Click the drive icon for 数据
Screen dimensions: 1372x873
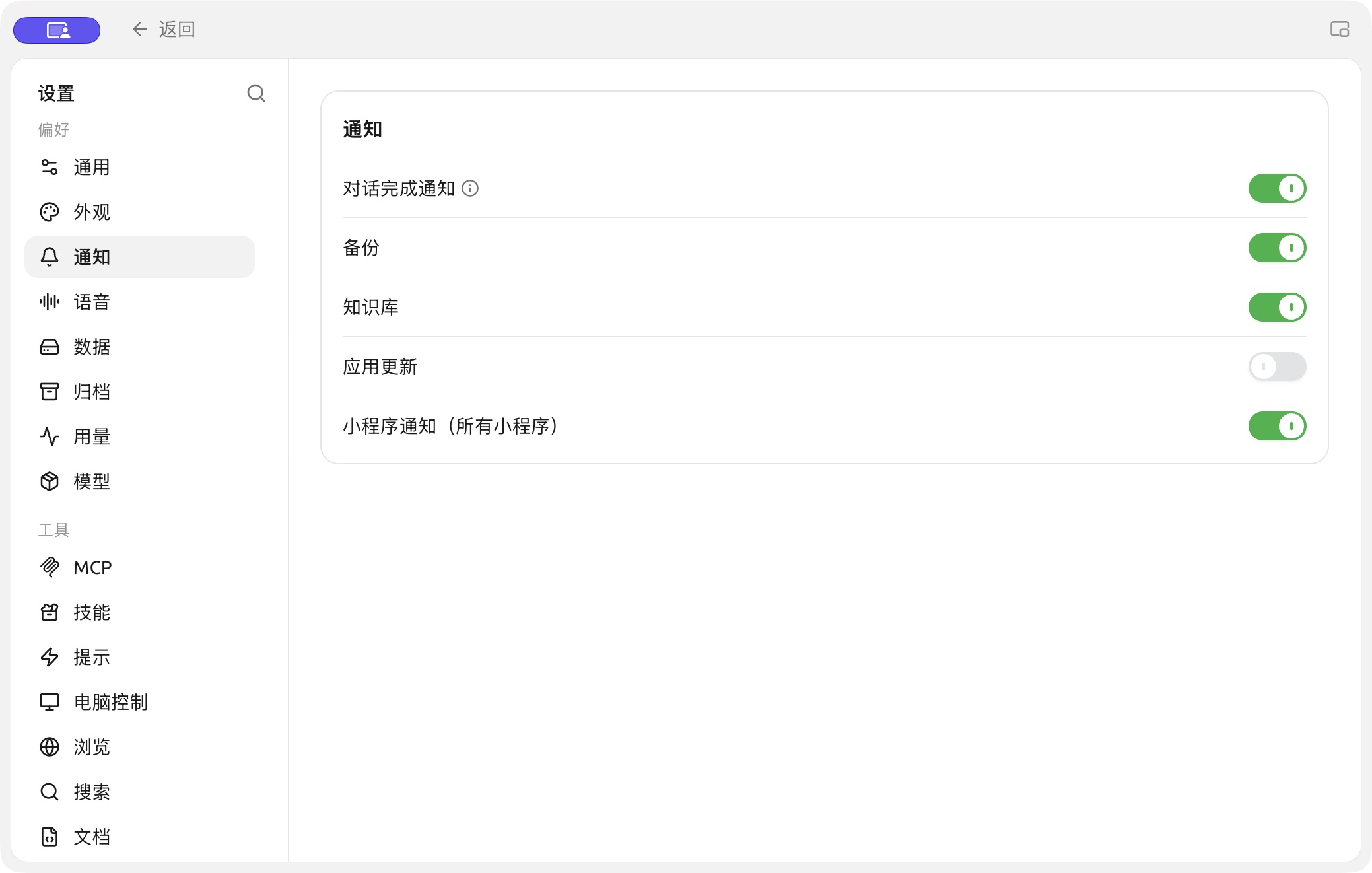pyautogui.click(x=50, y=347)
